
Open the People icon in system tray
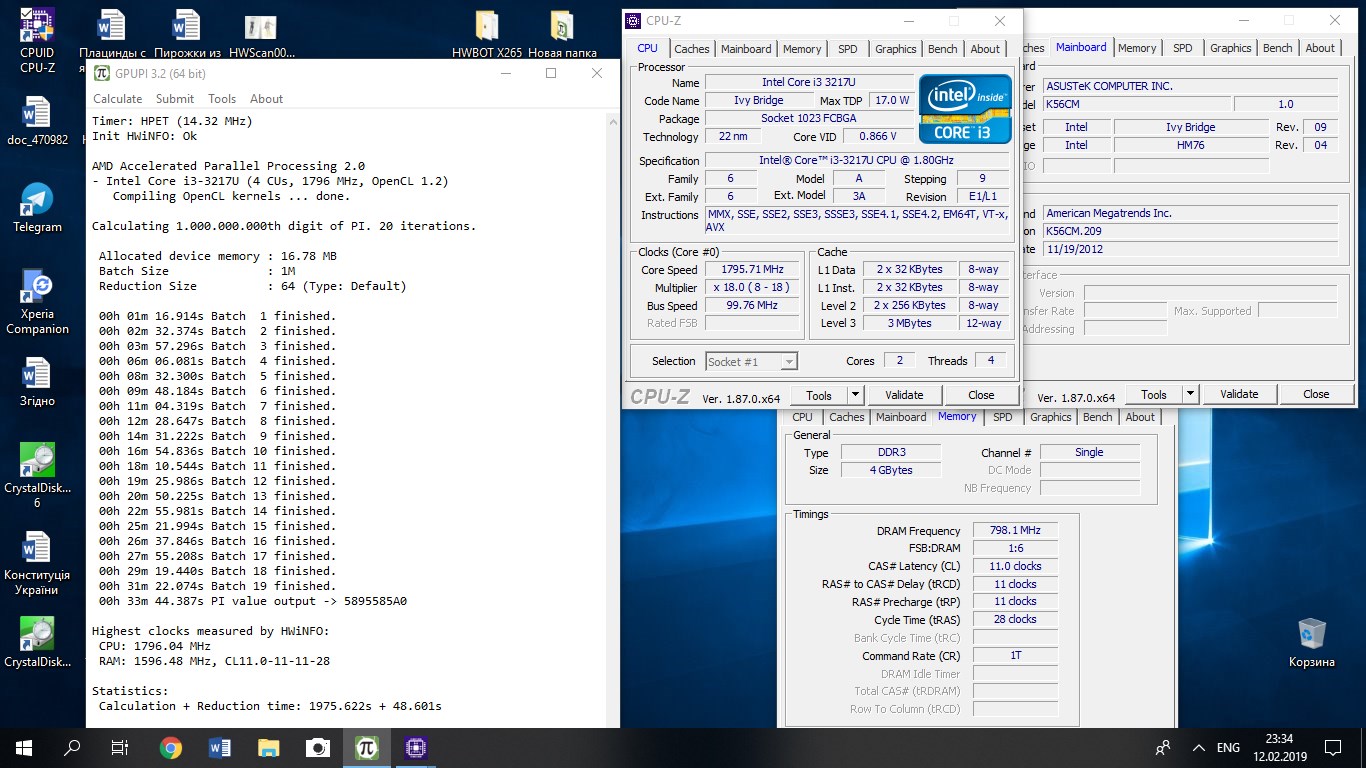[x=1163, y=747]
